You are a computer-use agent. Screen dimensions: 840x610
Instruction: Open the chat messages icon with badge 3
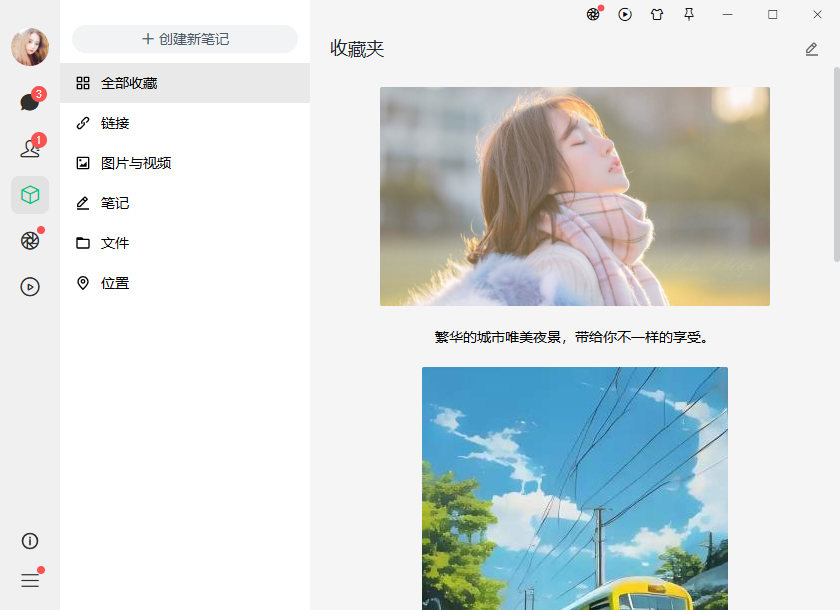pyautogui.click(x=30, y=102)
